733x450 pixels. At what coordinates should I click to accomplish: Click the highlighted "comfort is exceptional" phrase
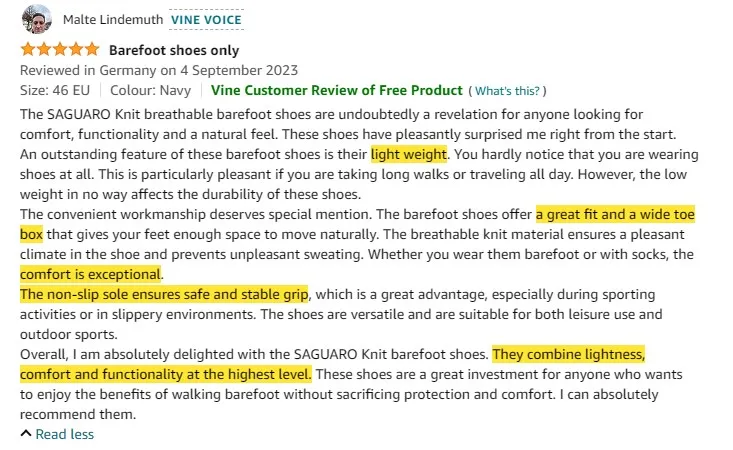(x=91, y=274)
